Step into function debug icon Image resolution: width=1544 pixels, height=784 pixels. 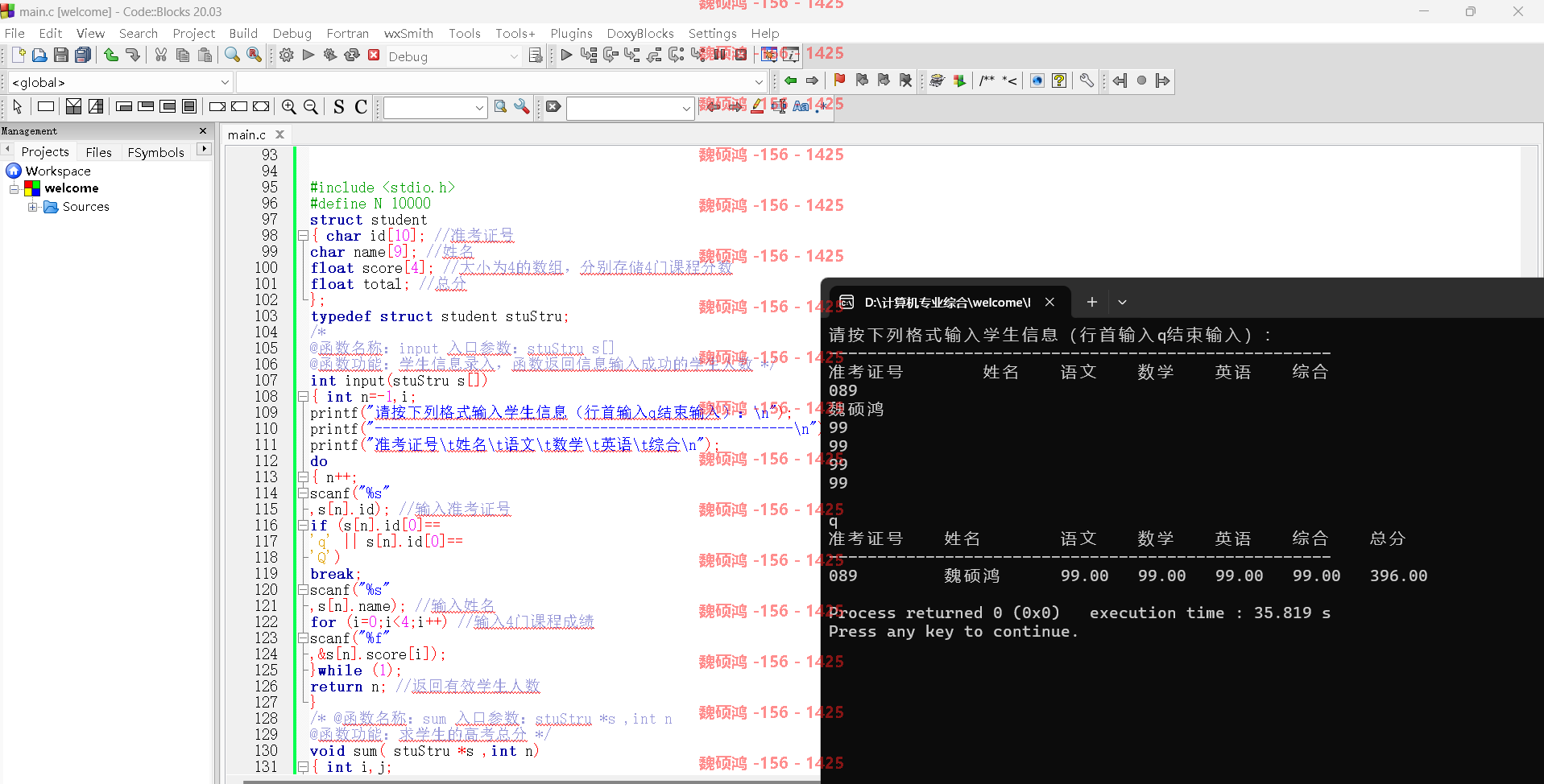[x=632, y=55]
